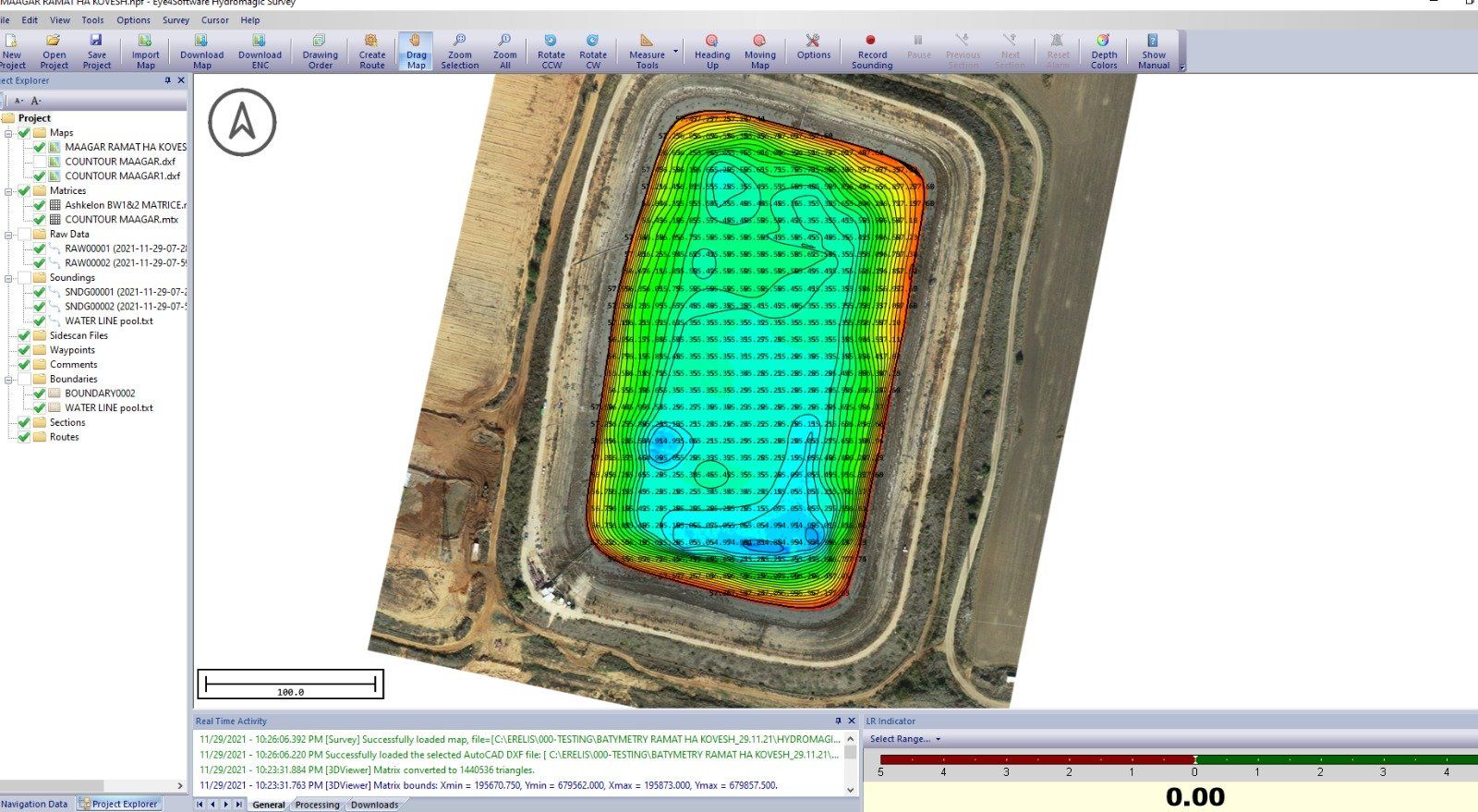Collapse the Soundings tree node
1478x812 pixels.
[9, 278]
